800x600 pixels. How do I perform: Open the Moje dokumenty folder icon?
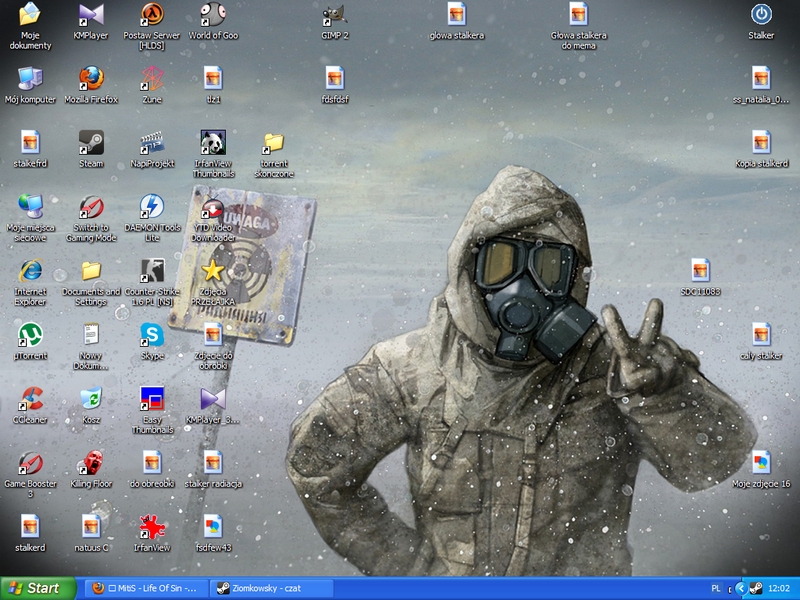30,14
